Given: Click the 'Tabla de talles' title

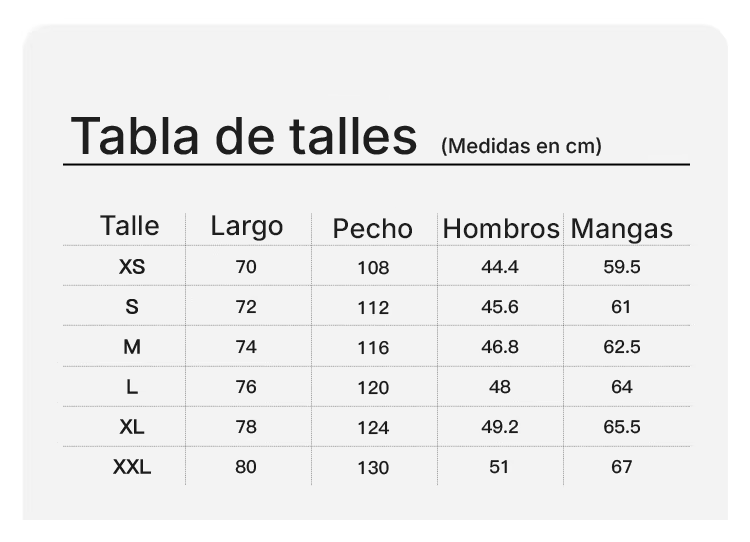Looking at the screenshot, I should click(244, 136).
